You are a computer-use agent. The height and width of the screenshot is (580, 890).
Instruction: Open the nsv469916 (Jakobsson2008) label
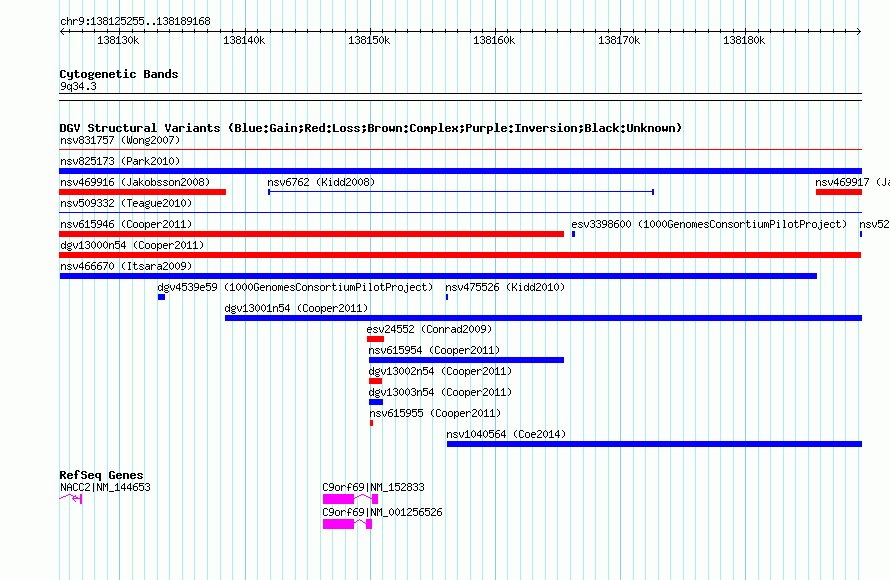135,182
